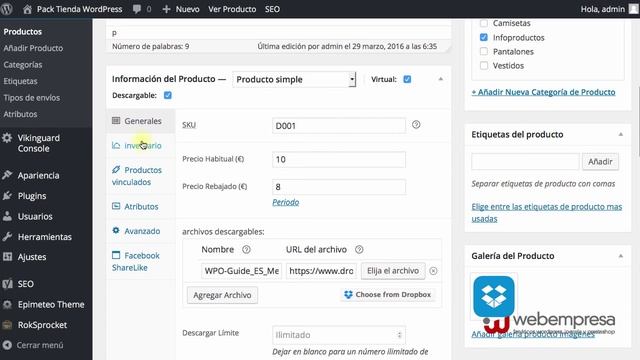
Task: Click the Atributos tab icon
Action: (116, 206)
